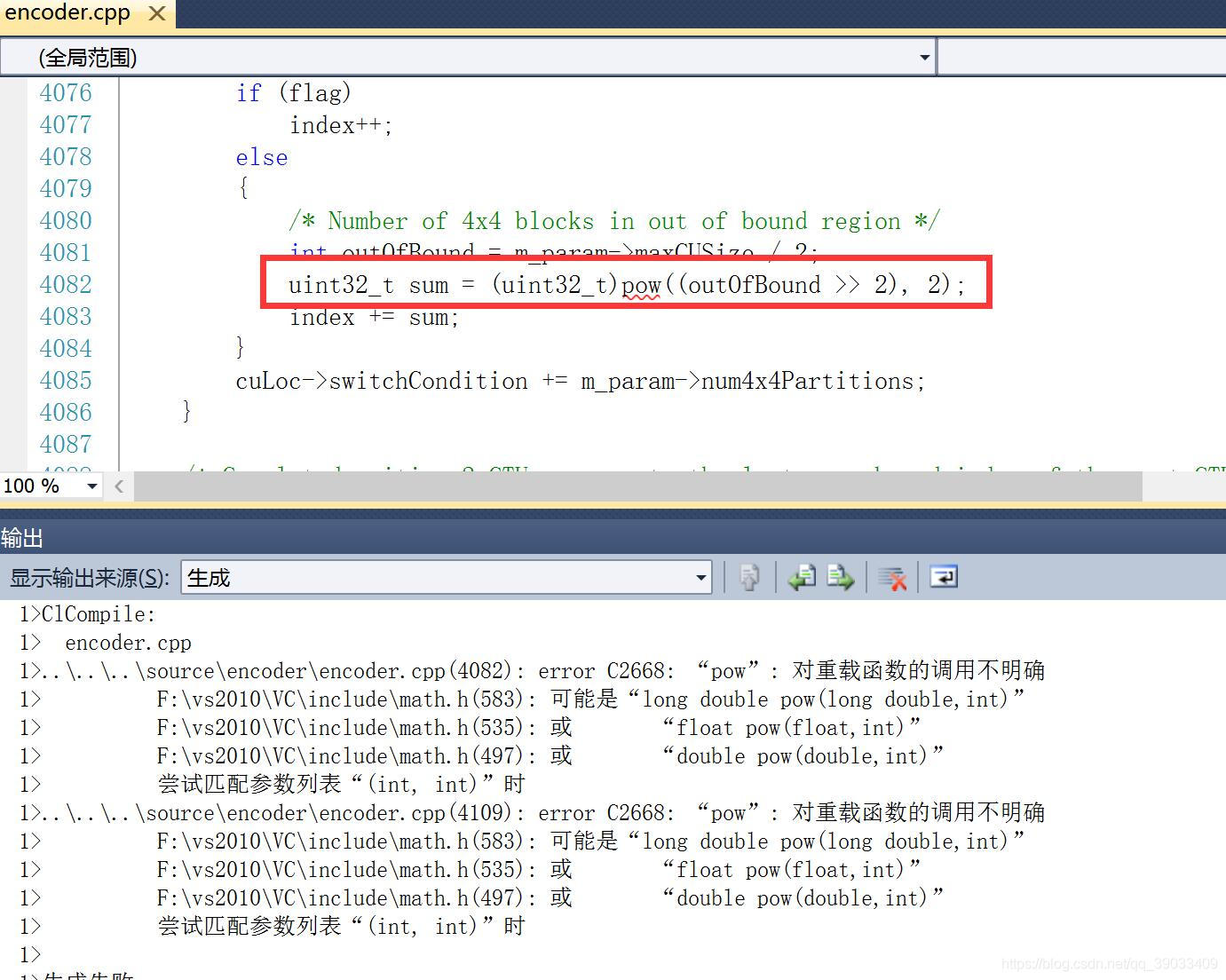Click cuLoc->switchCondition code line
1226x980 pixels.
coord(581,381)
